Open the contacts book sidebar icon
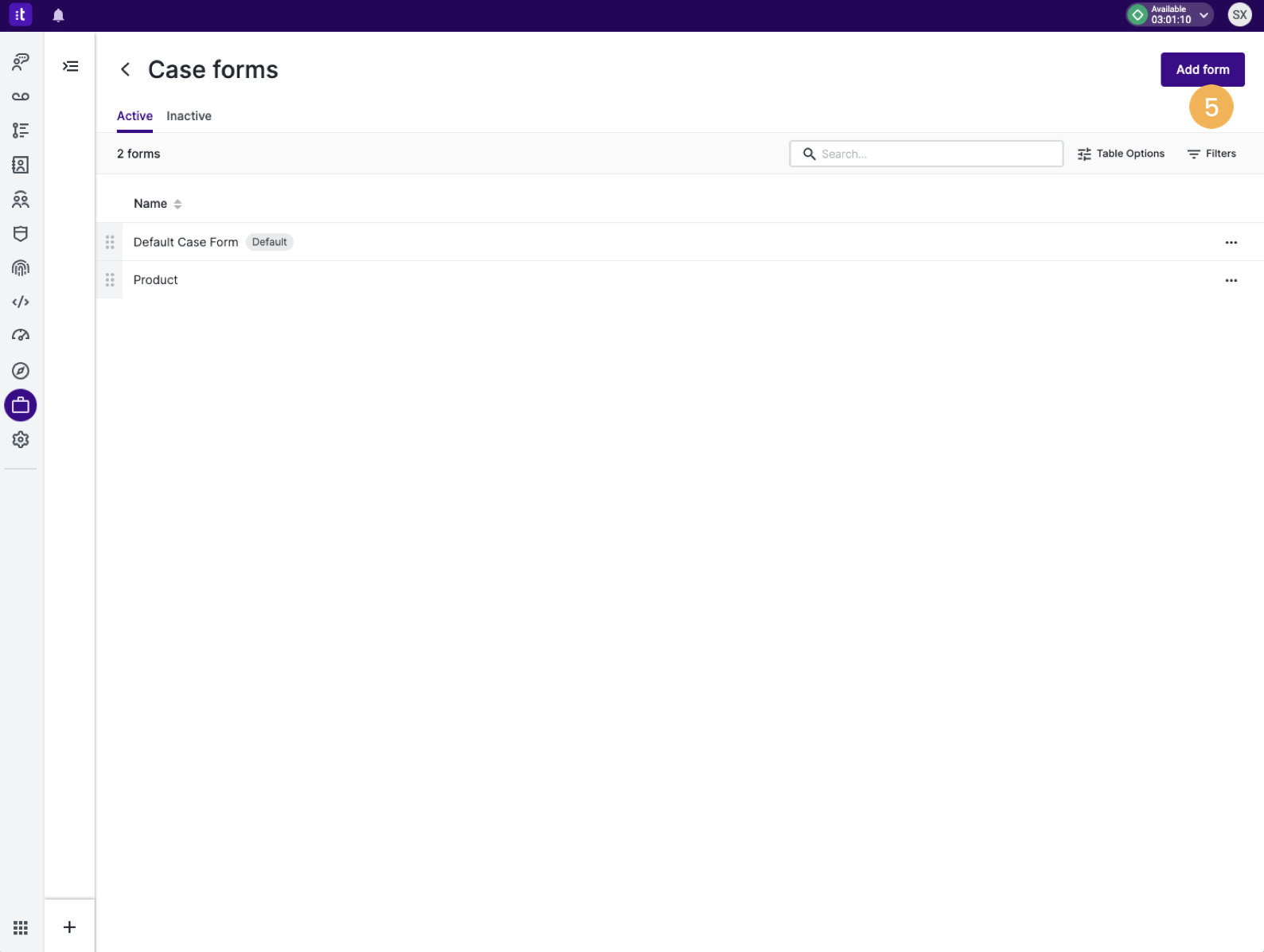1264x952 pixels. click(x=21, y=165)
